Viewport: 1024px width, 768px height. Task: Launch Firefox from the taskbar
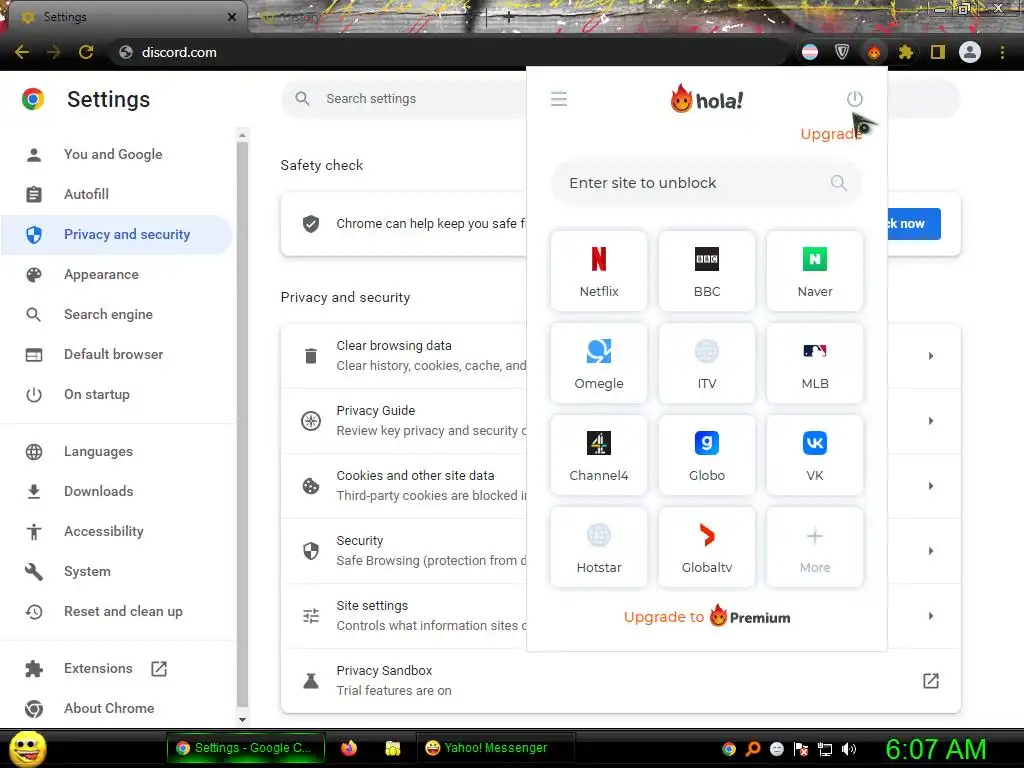click(349, 748)
